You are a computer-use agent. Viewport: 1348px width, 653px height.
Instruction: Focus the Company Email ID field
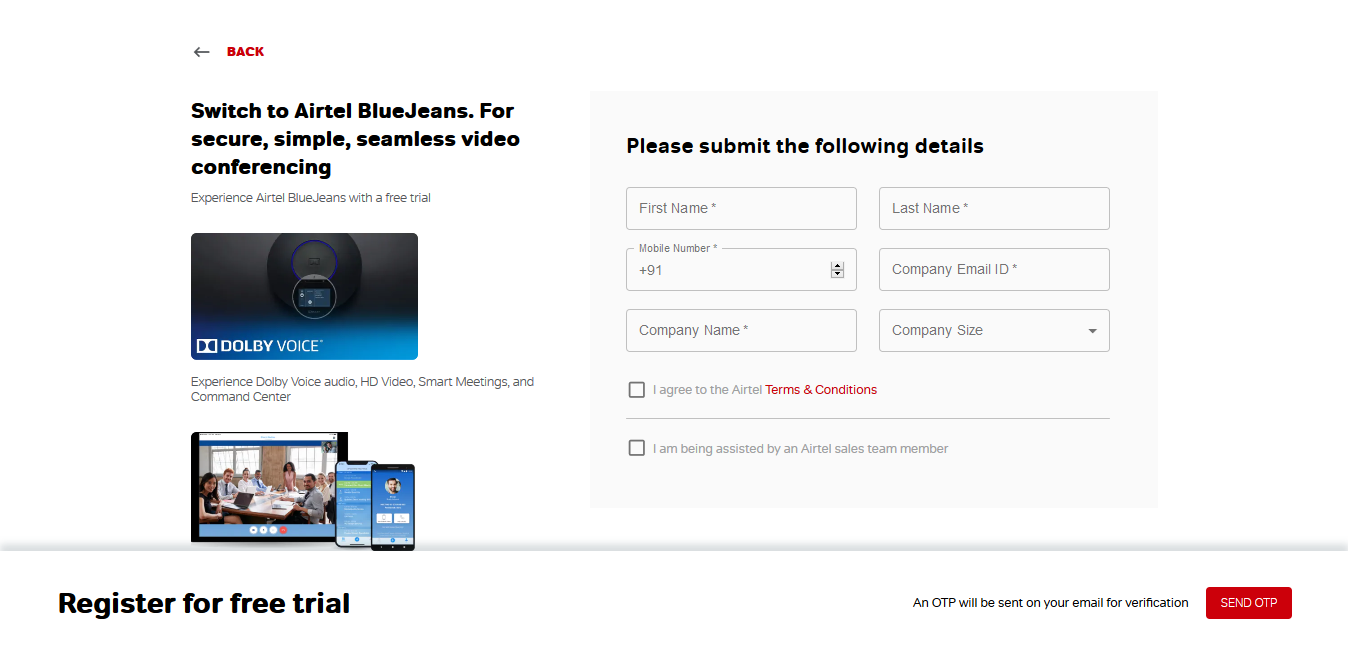(994, 270)
